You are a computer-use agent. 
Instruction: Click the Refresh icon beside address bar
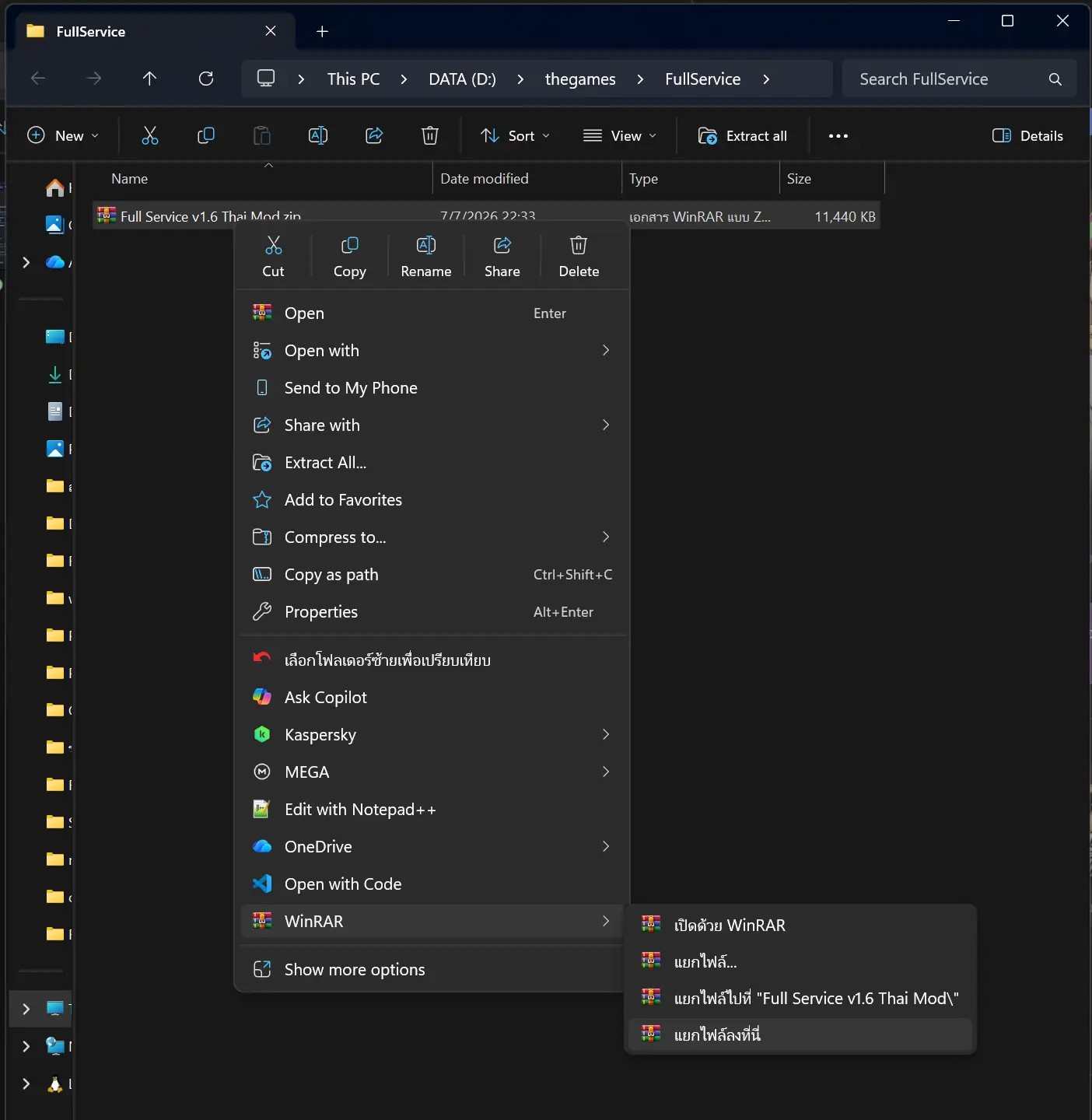[x=206, y=79]
